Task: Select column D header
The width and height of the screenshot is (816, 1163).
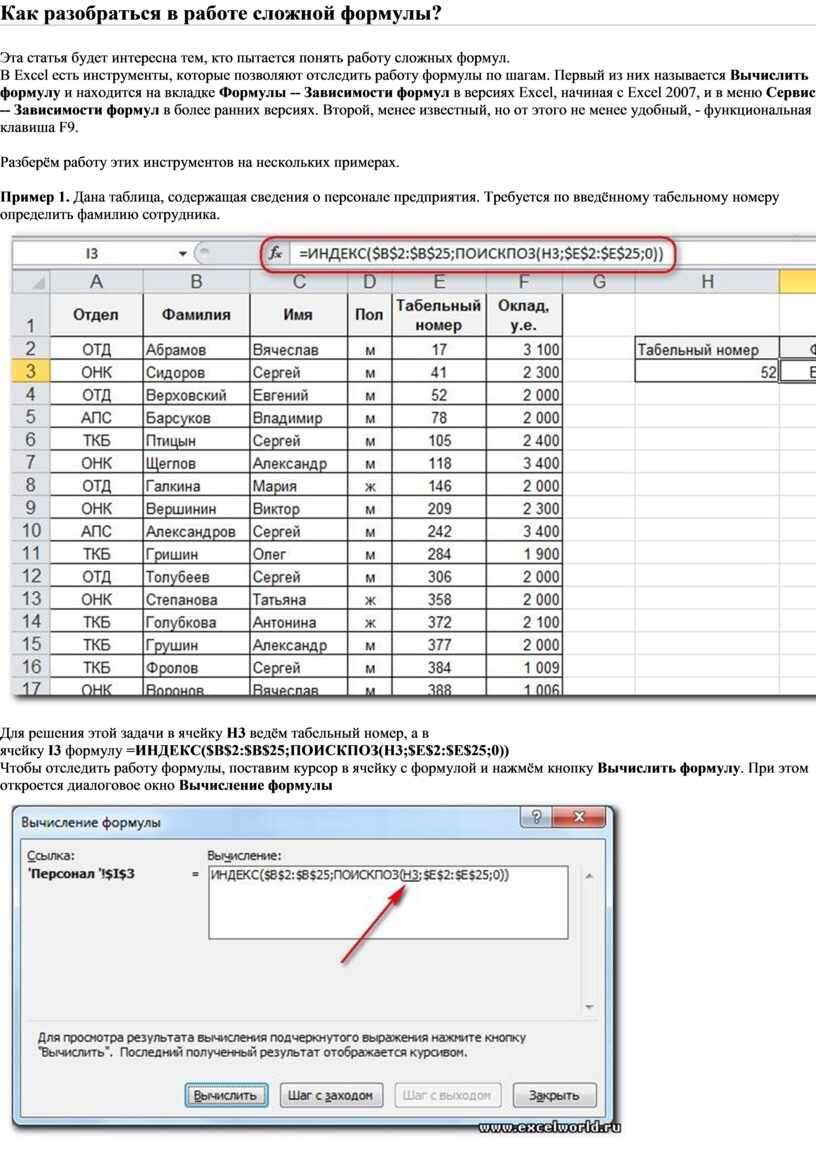Action: click(x=369, y=282)
